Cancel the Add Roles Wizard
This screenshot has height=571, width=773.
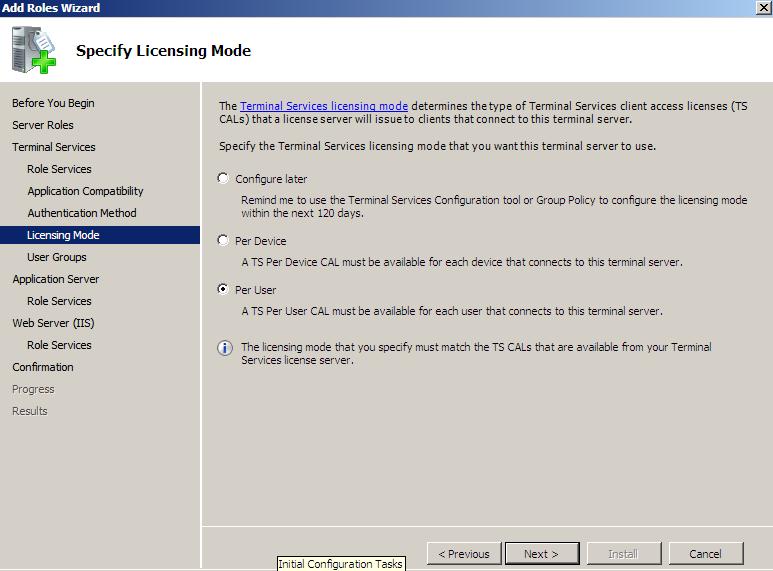(705, 554)
